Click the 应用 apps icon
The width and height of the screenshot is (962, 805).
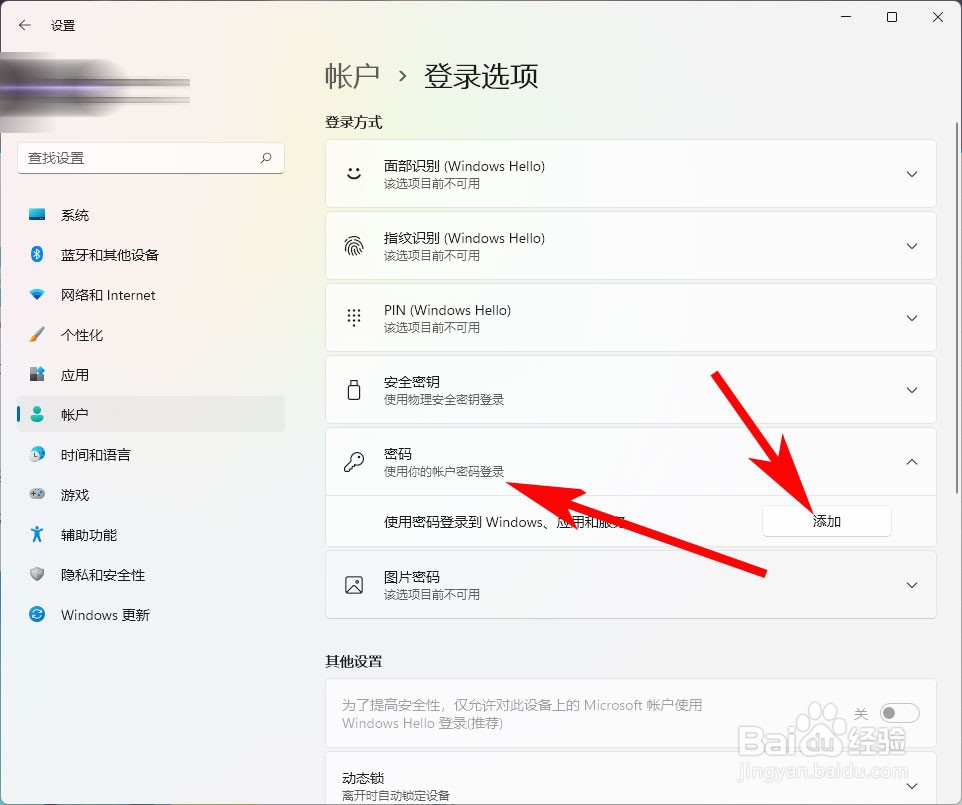click(37, 374)
